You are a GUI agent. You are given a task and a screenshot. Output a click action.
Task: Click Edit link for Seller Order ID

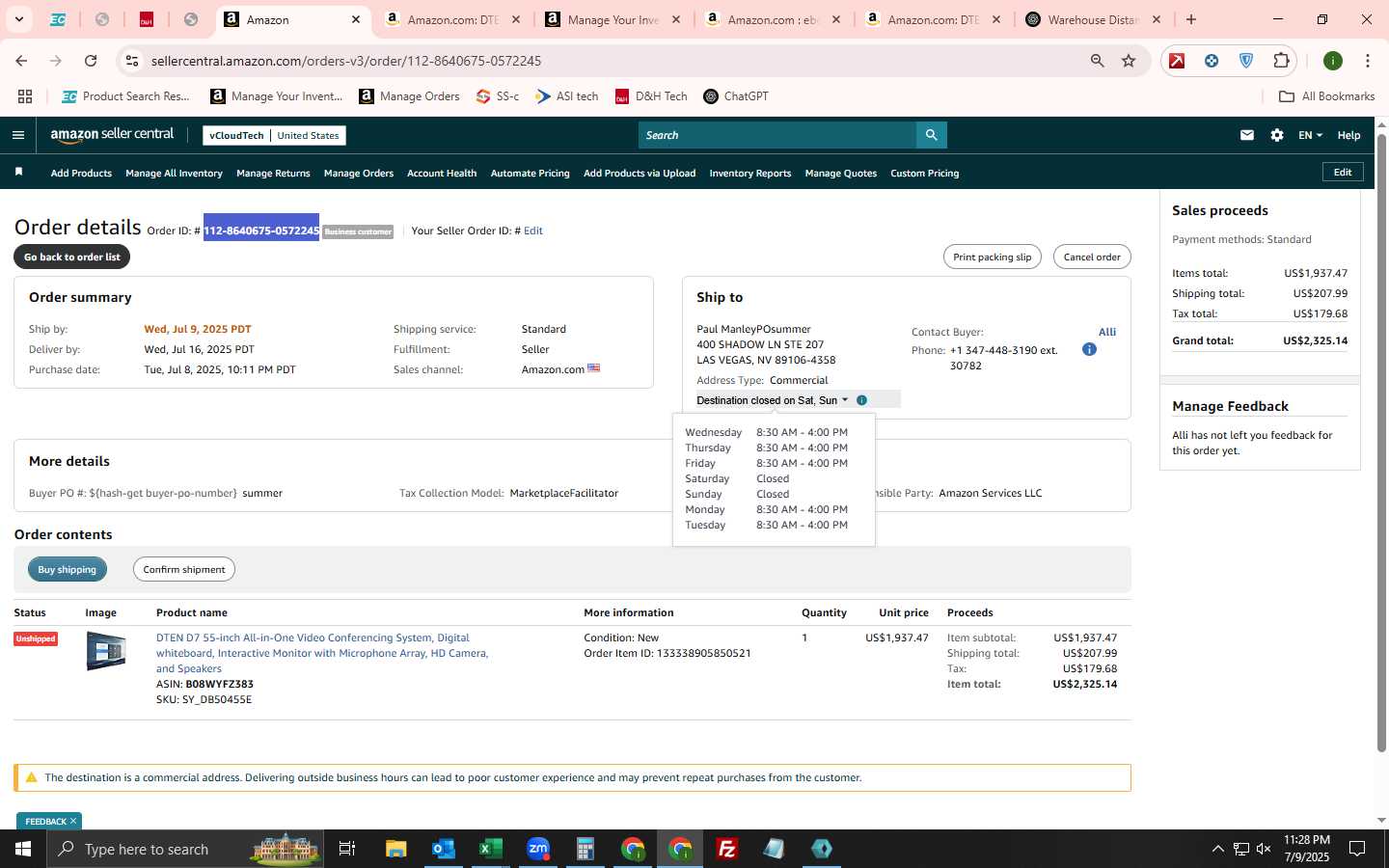coord(533,231)
